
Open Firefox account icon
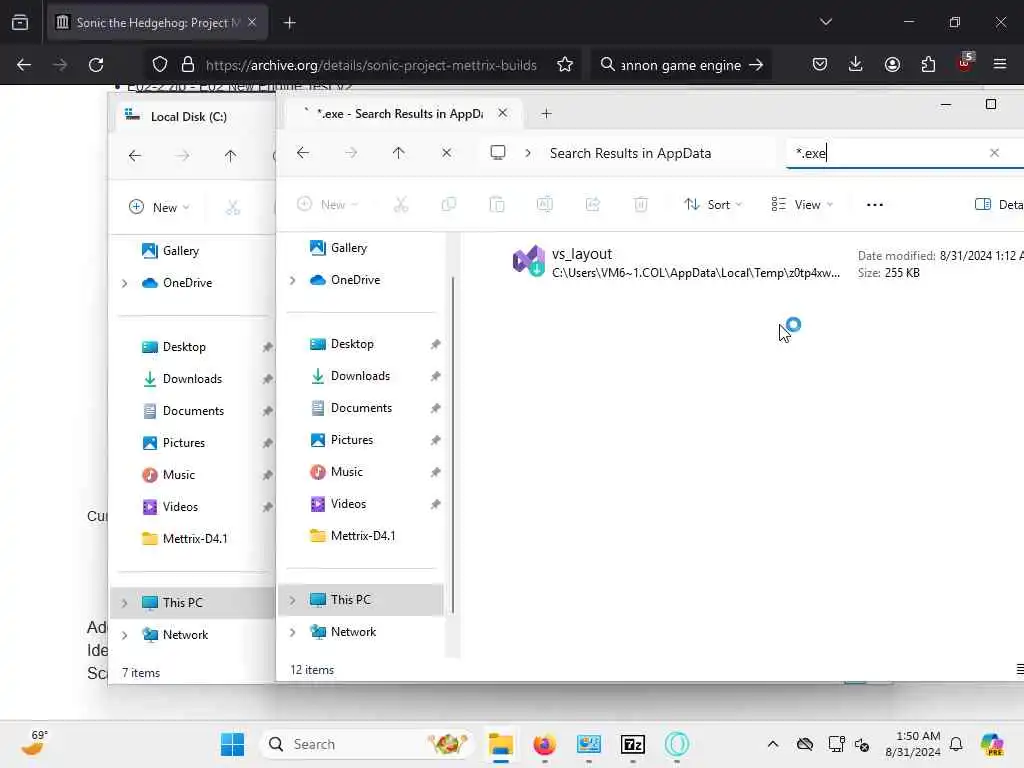coord(892,65)
